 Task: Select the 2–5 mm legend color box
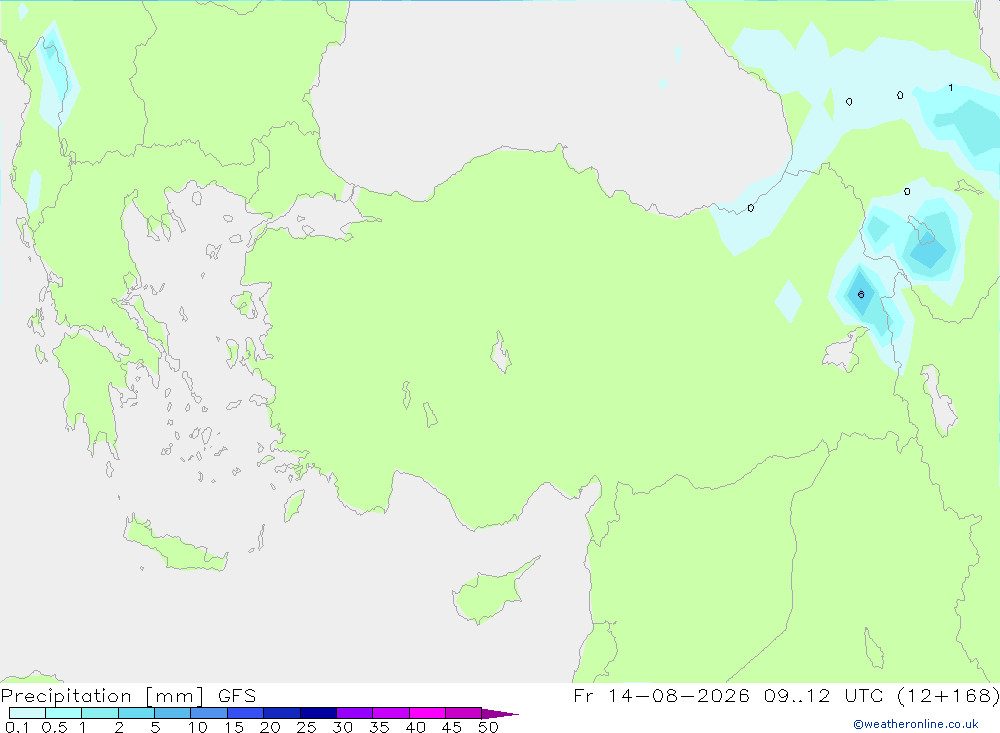pyautogui.click(x=136, y=713)
